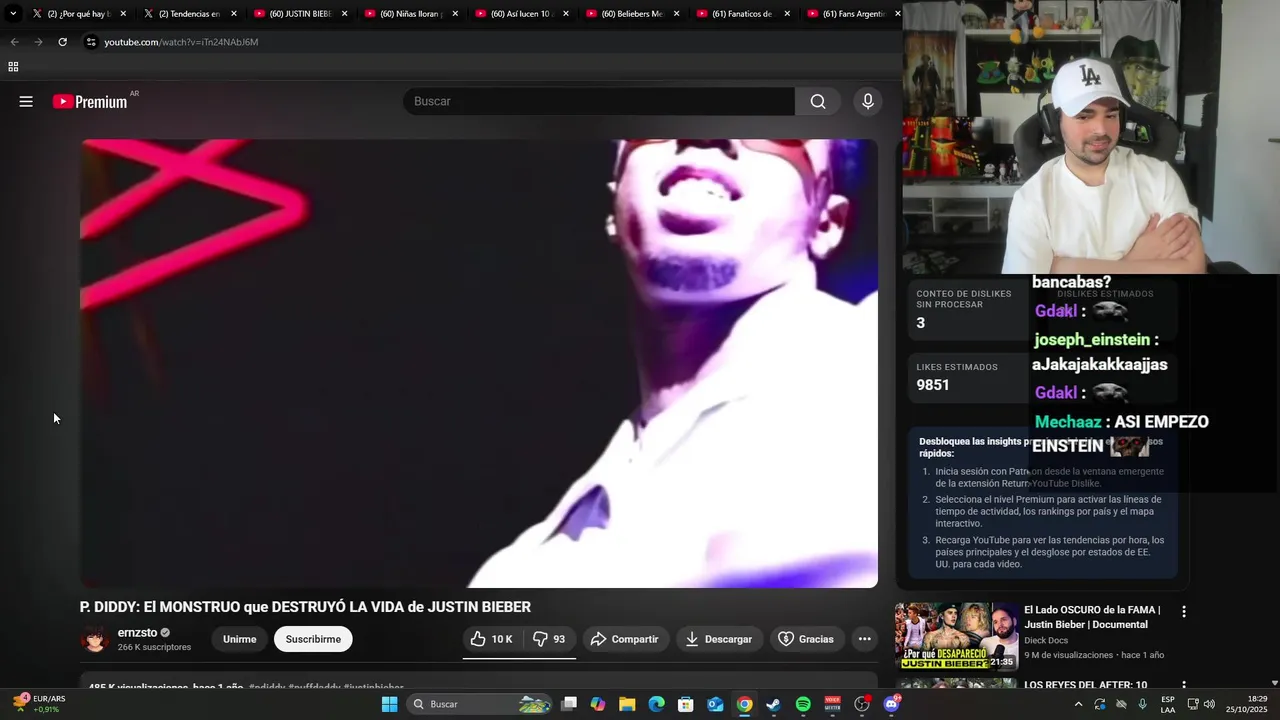Dislike the video showing 93

(549, 639)
